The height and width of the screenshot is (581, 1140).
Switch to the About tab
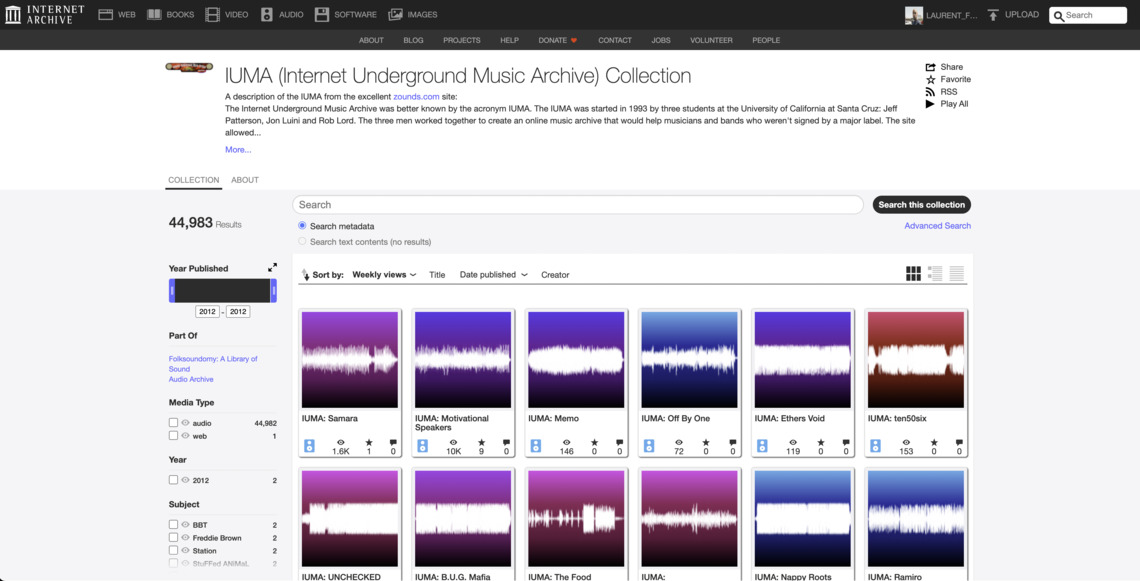(245, 180)
